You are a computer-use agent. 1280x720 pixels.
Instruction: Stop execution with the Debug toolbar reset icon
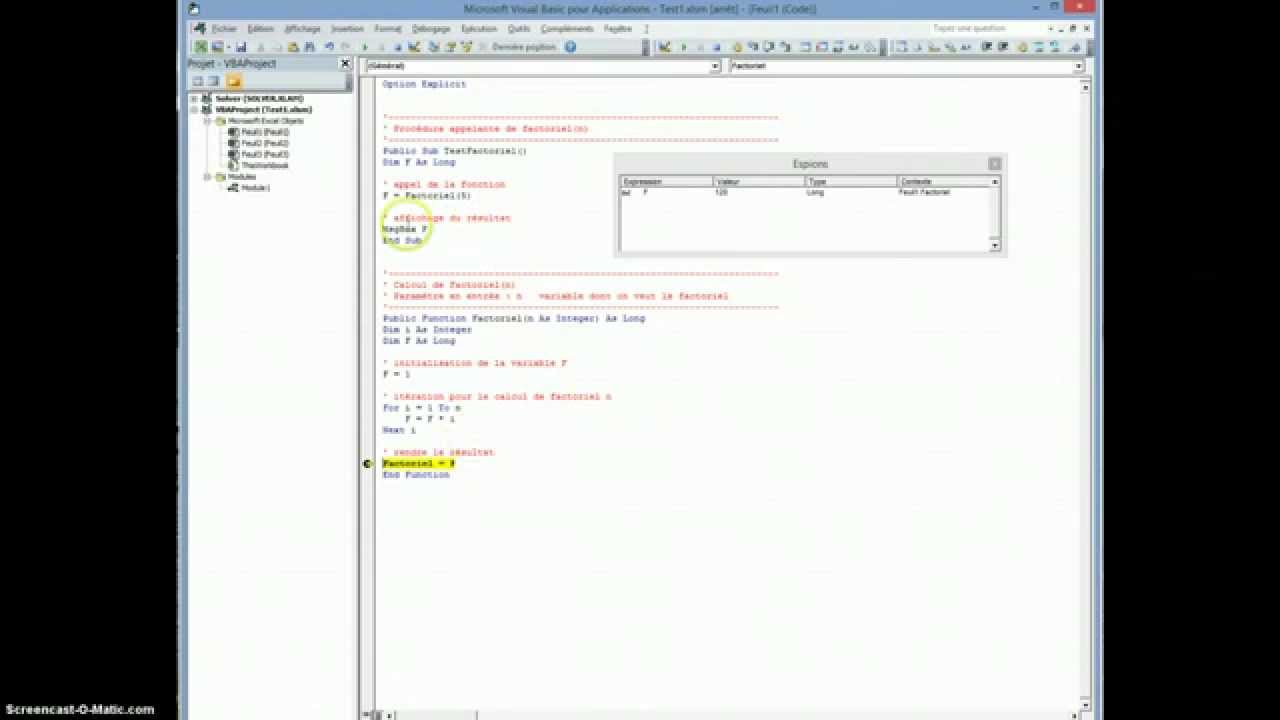click(716, 47)
